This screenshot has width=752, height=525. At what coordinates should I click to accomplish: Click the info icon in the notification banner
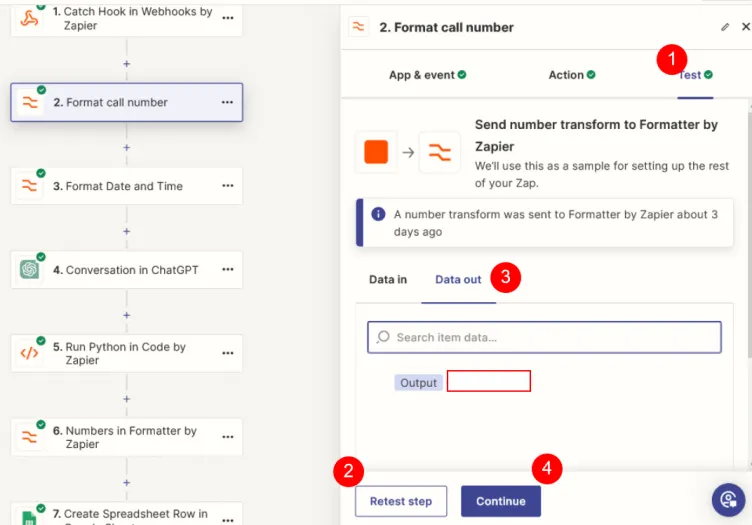coord(378,214)
